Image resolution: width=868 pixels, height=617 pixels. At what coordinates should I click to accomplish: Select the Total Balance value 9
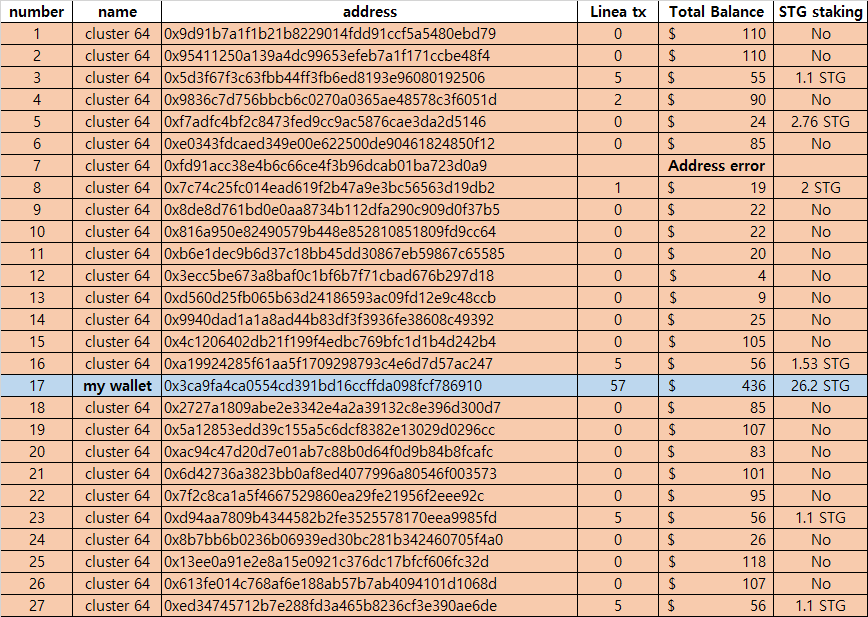coord(716,298)
